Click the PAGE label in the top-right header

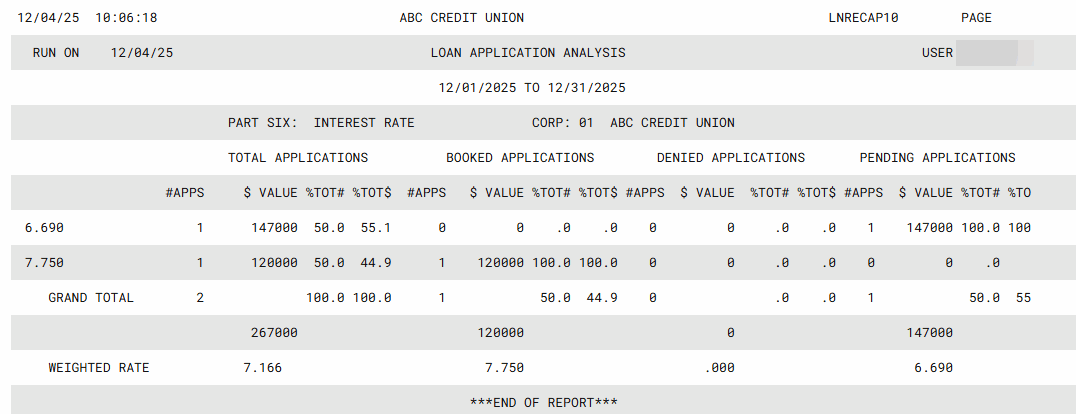pos(976,18)
